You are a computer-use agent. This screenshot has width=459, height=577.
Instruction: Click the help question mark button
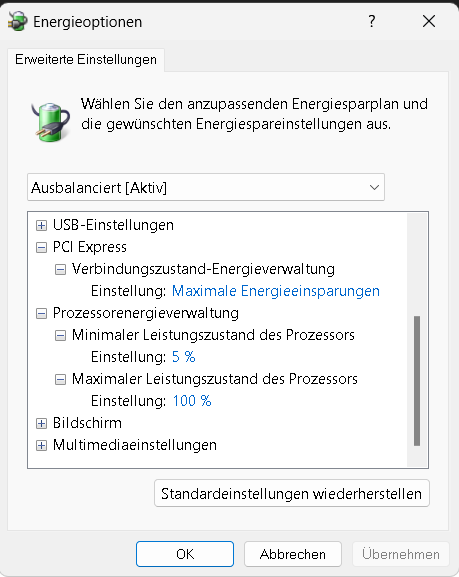372,21
